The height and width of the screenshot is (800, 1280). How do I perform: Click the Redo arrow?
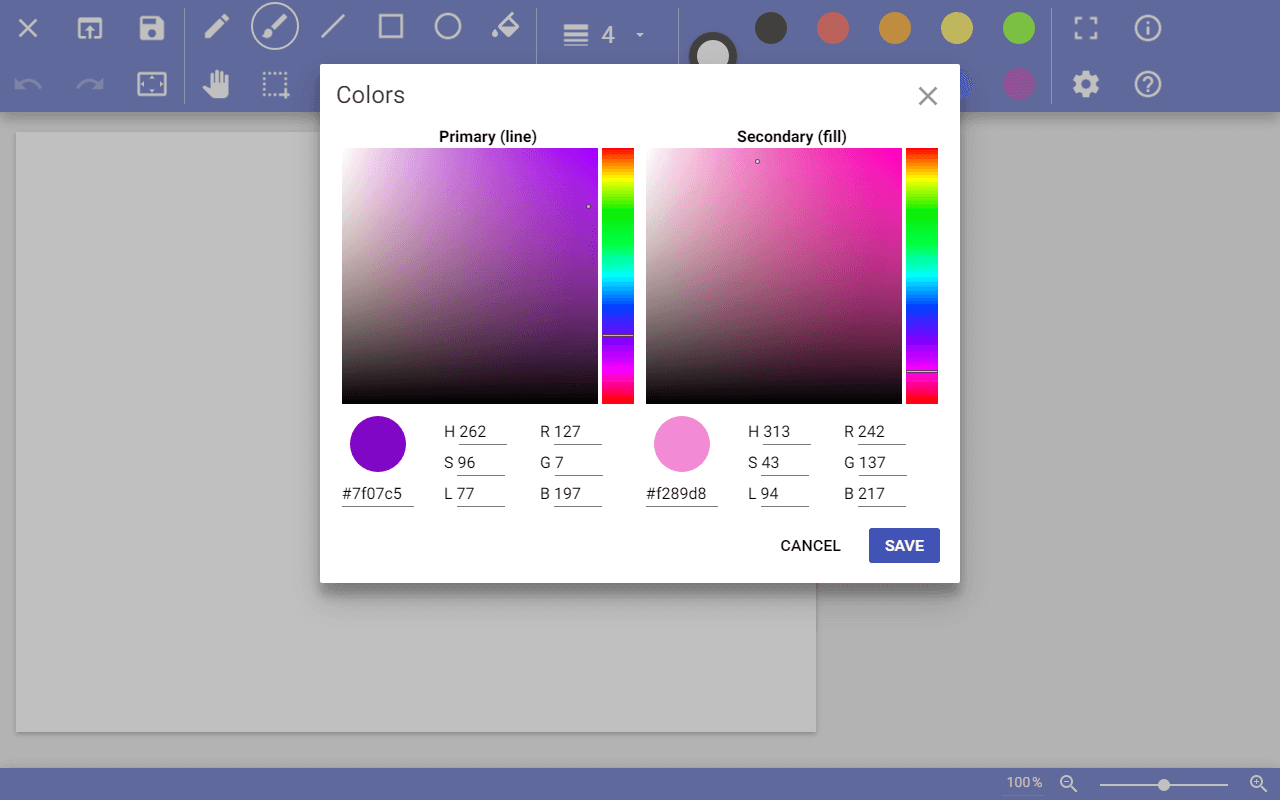[x=89, y=84]
